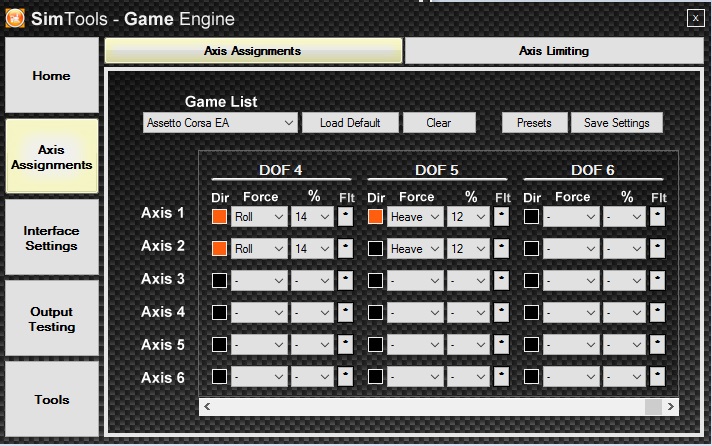Open Axis 1 DOF 6 Force dropdown
This screenshot has width=712, height=446.
[571, 217]
